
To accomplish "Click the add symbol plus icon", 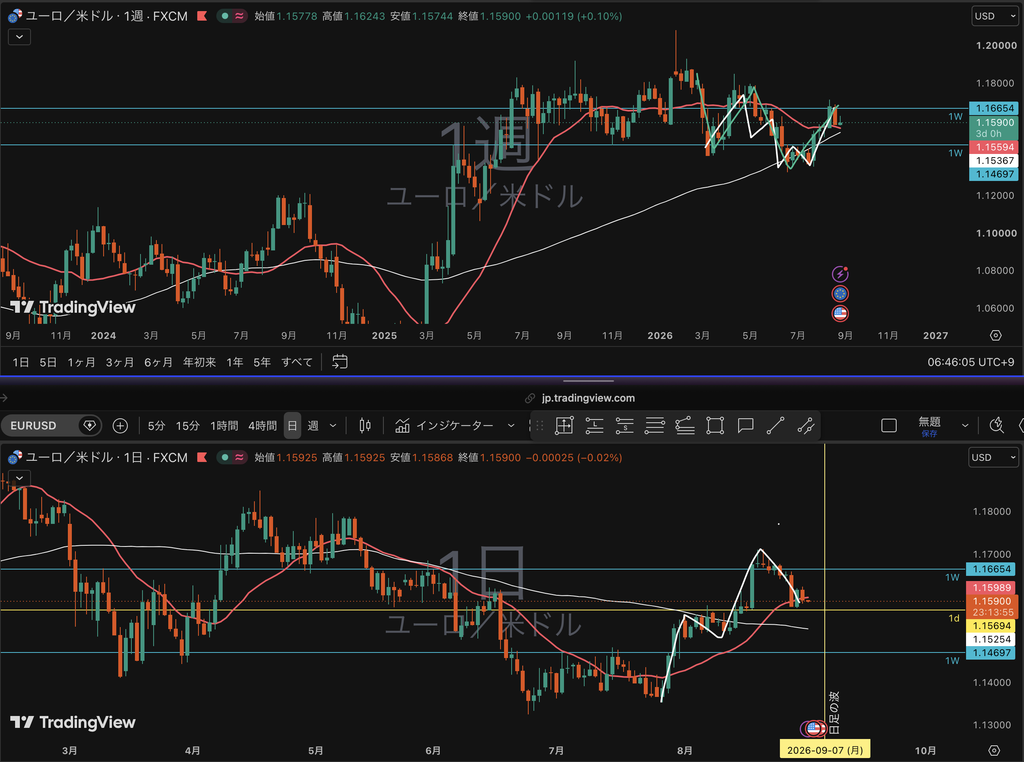I will point(120,426).
